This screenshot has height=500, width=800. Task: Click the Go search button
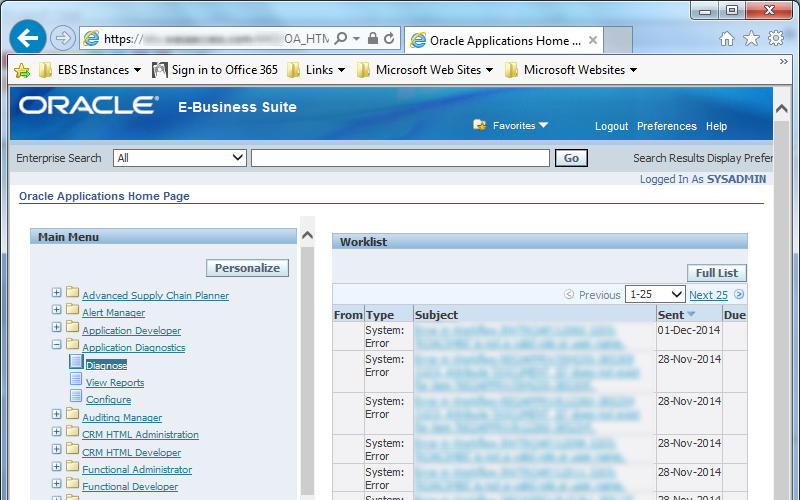[571, 158]
